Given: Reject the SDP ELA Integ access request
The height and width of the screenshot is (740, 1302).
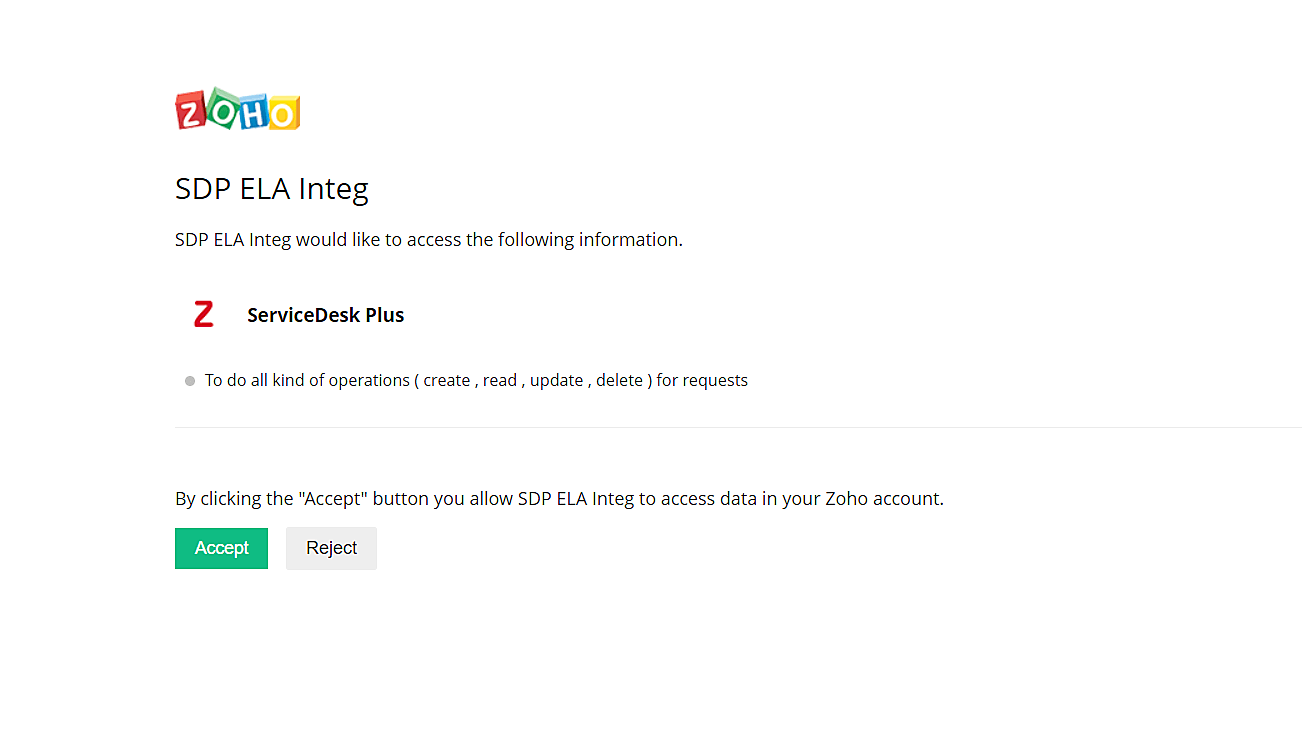Looking at the screenshot, I should click(x=331, y=548).
